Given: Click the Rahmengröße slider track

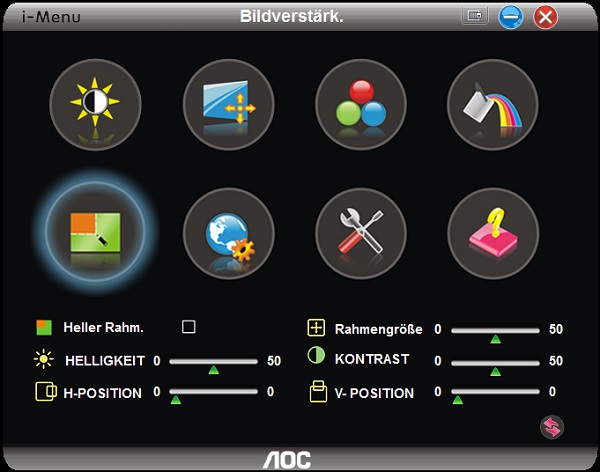Looking at the screenshot, I should click(x=495, y=330).
